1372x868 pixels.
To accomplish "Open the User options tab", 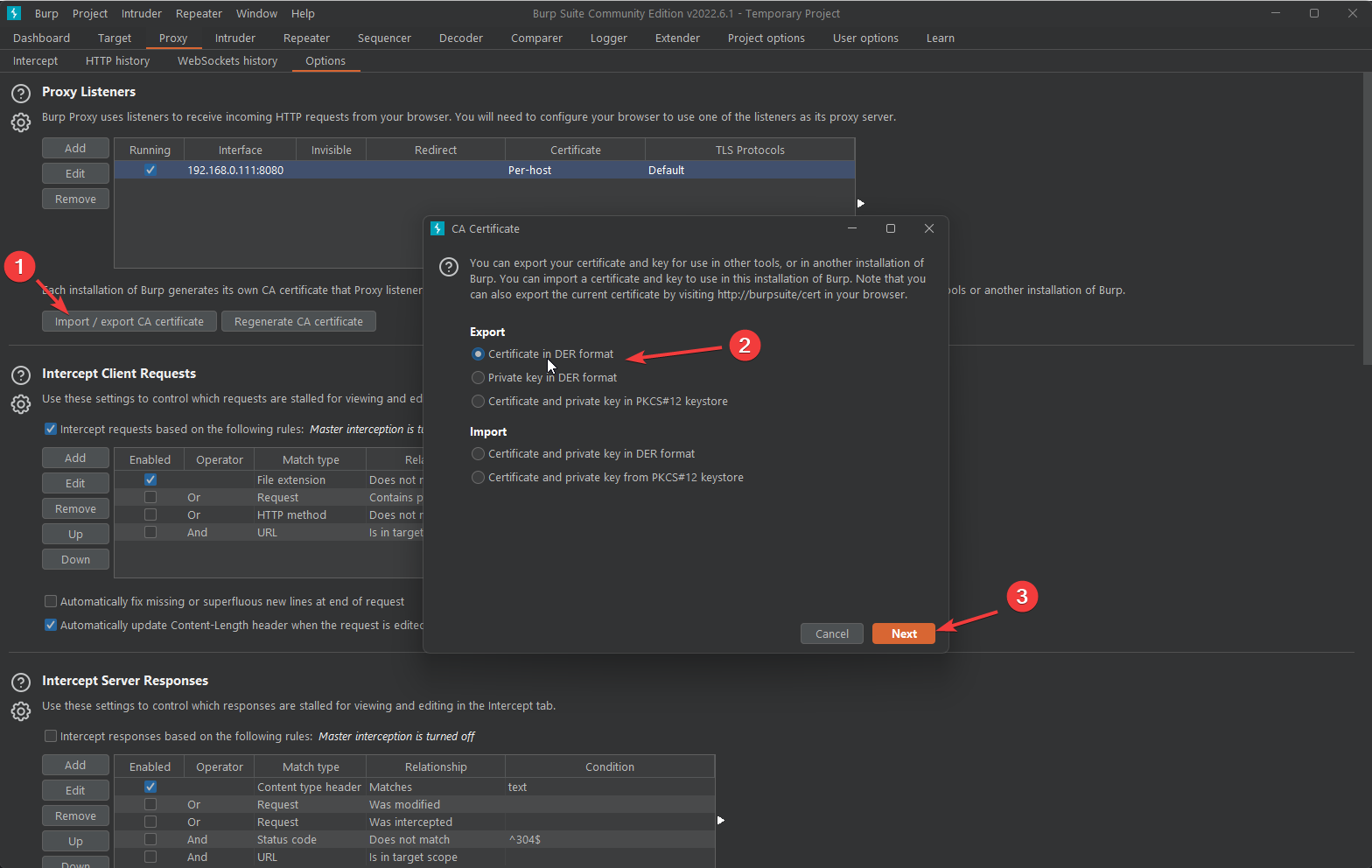I will click(x=865, y=38).
